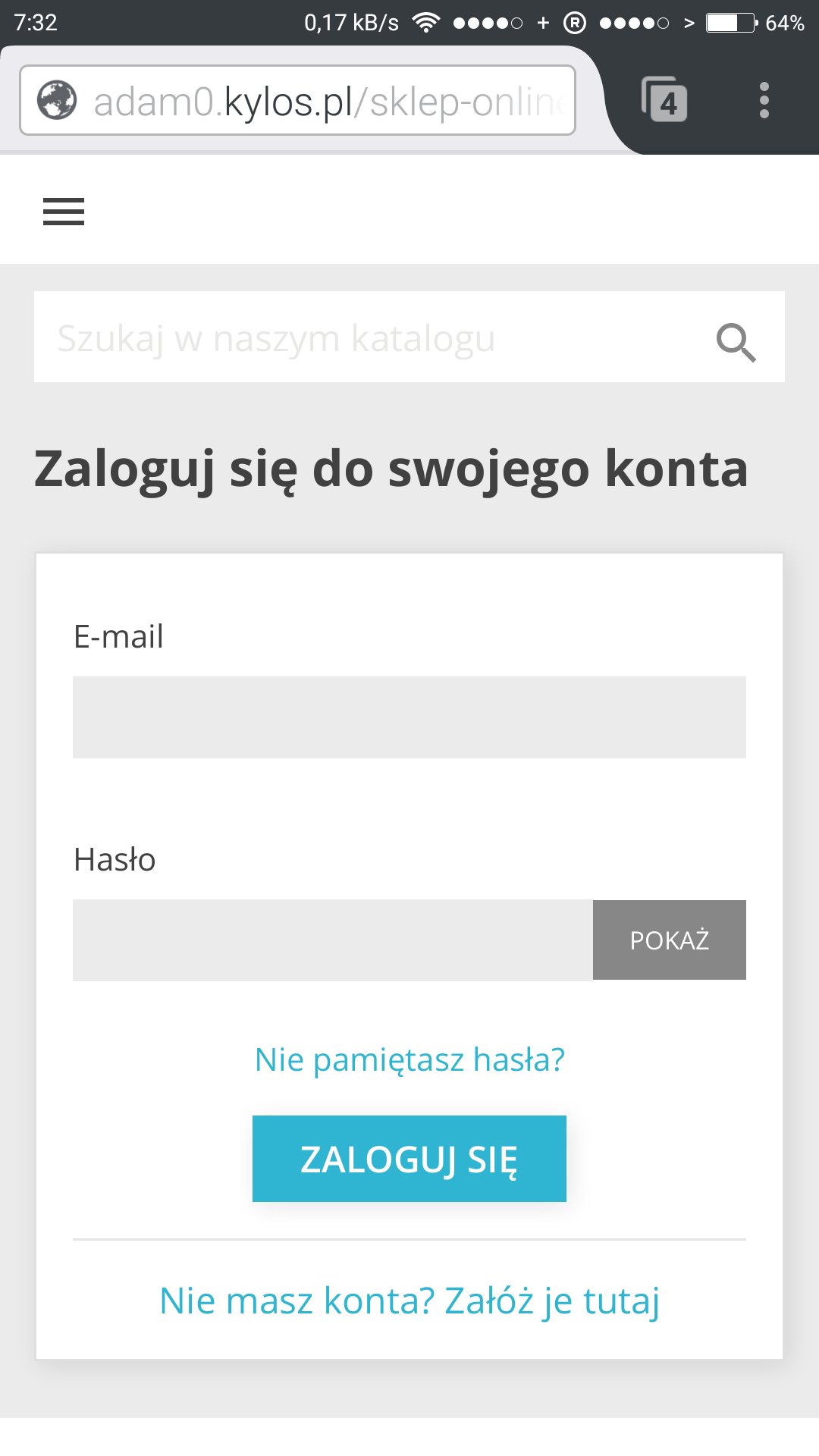
Task: Tap the search magnifier icon
Action: (x=736, y=342)
